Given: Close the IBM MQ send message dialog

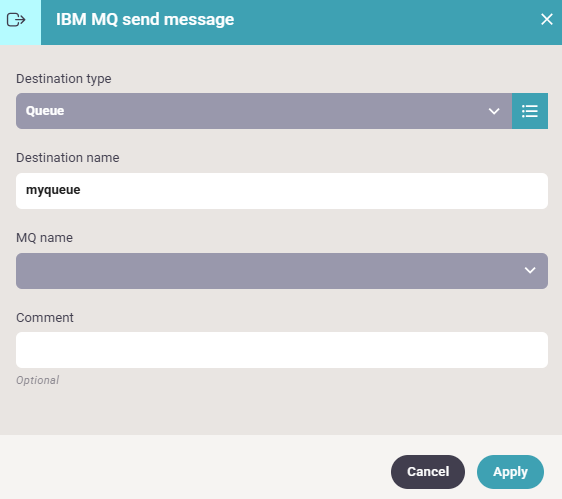Looking at the screenshot, I should point(547,19).
